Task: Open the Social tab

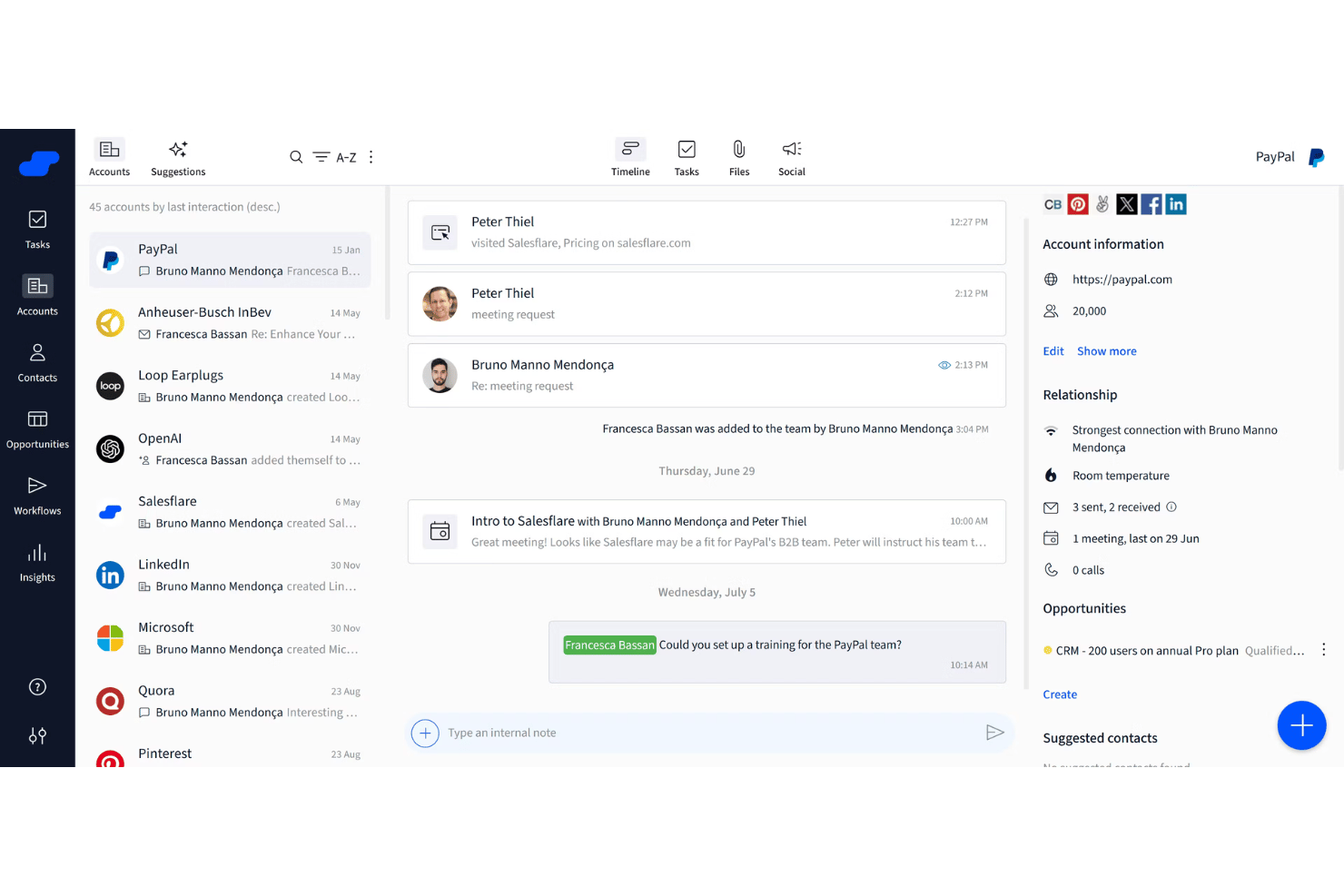Action: pos(792,158)
